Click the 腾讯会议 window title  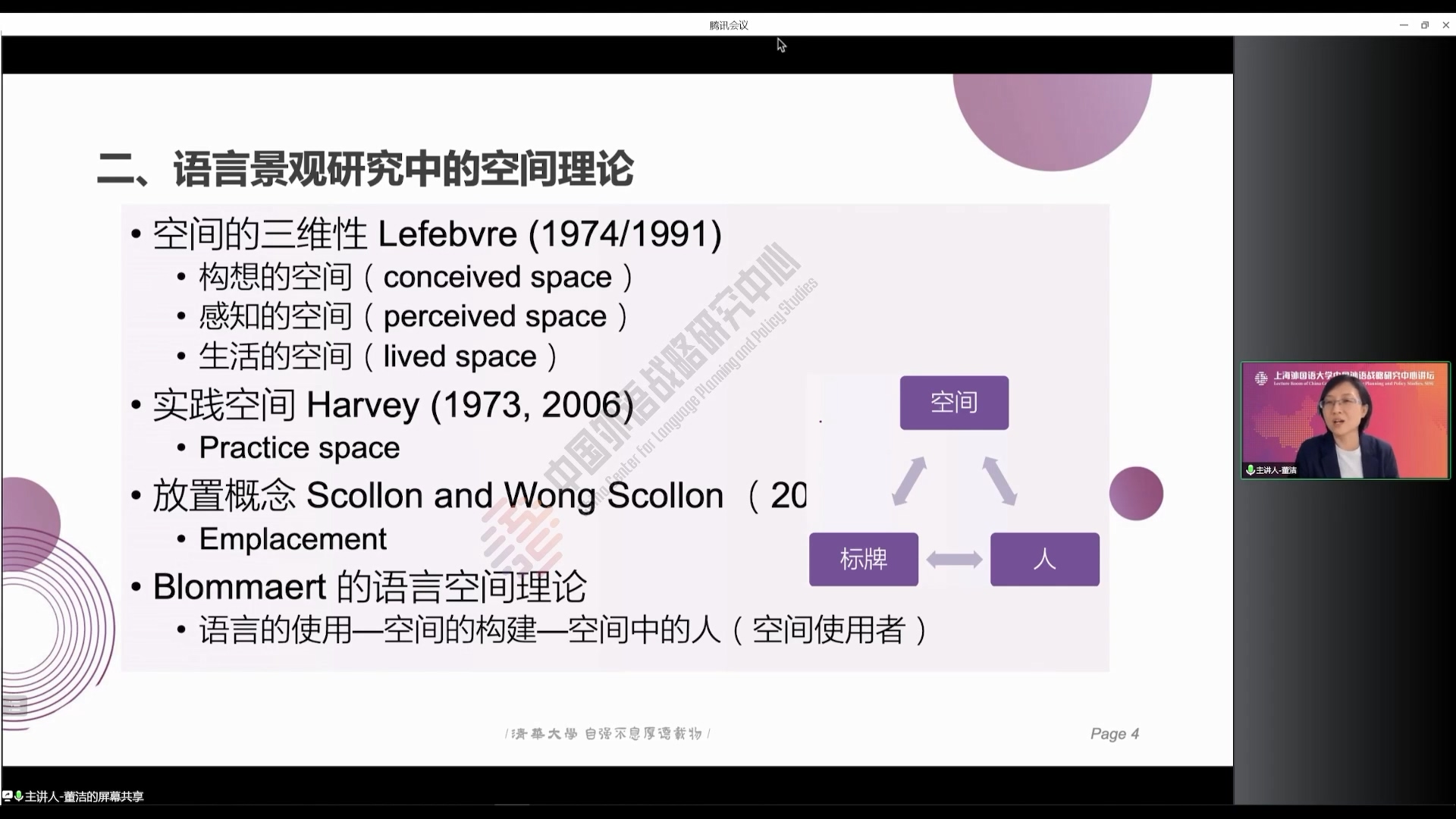coord(728,25)
